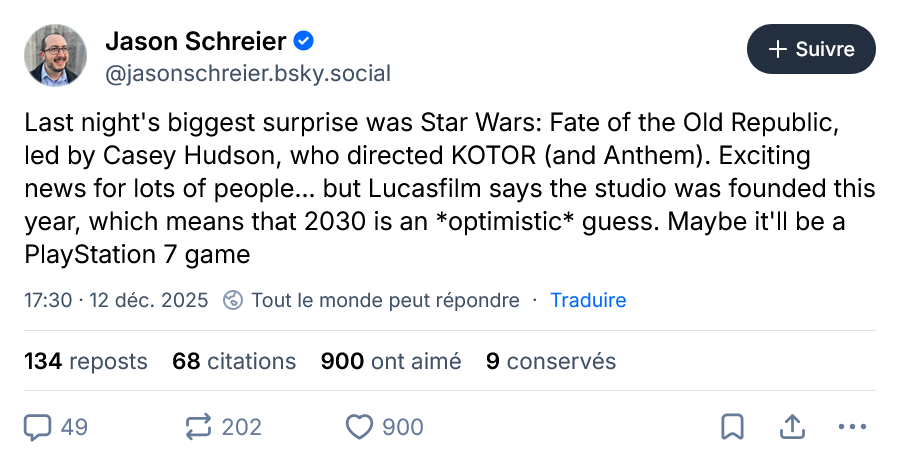The image size is (900, 465).
Task: Open the 9 conservés count
Action: (x=551, y=361)
